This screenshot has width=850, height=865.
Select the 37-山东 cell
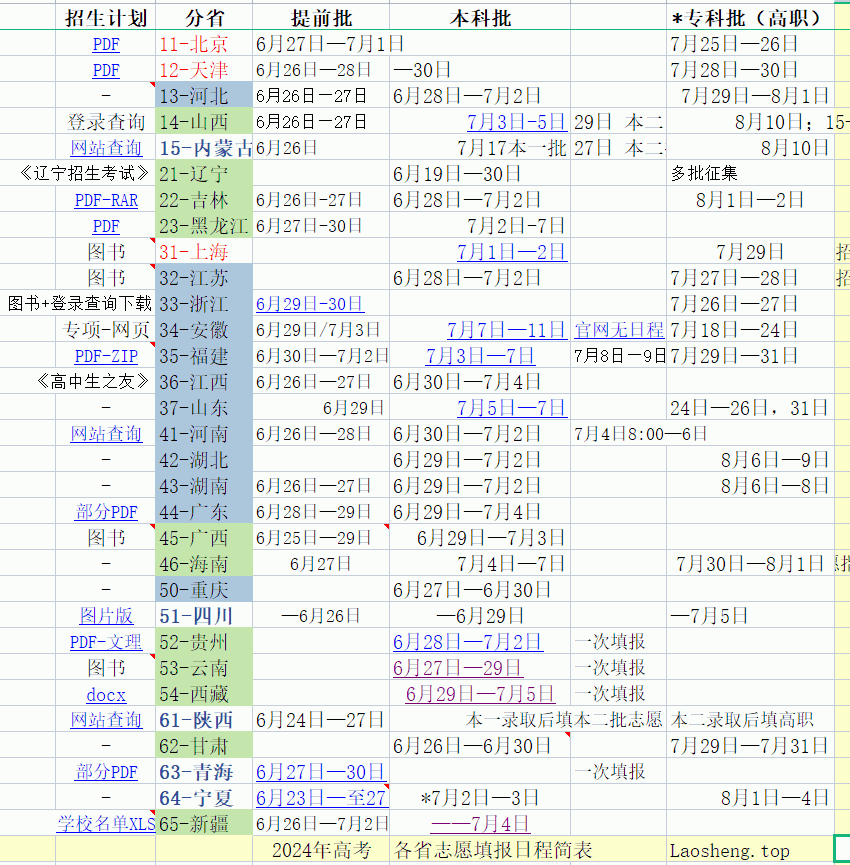[204, 408]
